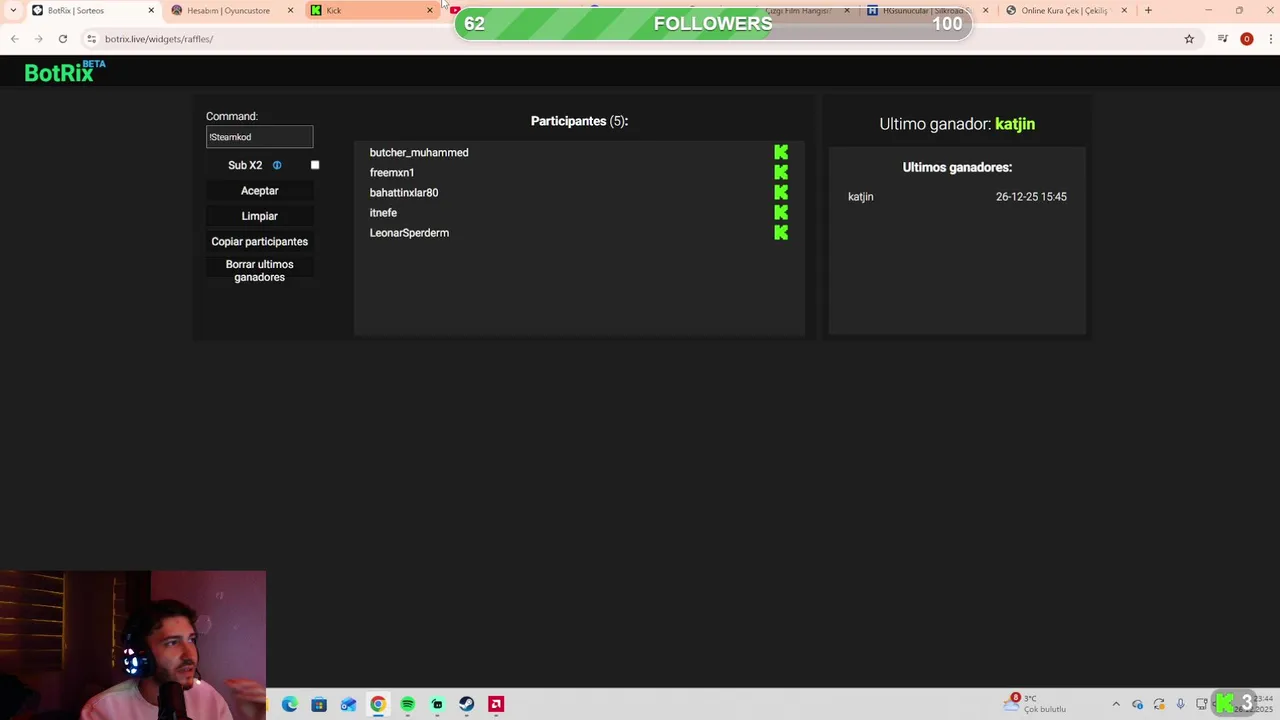Image resolution: width=1280 pixels, height=720 pixels.
Task: Open the Outlook mail app in the taskbar
Action: click(348, 704)
